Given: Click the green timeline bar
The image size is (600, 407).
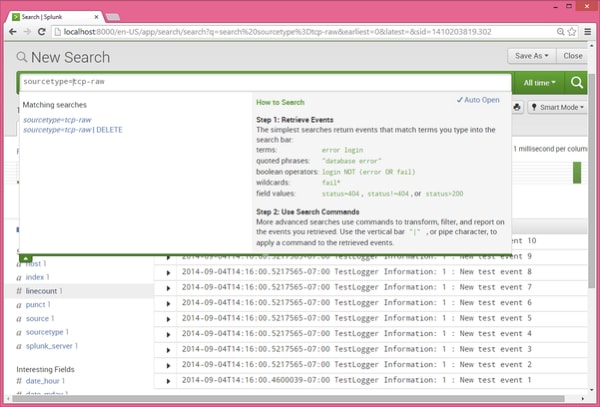Looking at the screenshot, I should click(x=577, y=173).
